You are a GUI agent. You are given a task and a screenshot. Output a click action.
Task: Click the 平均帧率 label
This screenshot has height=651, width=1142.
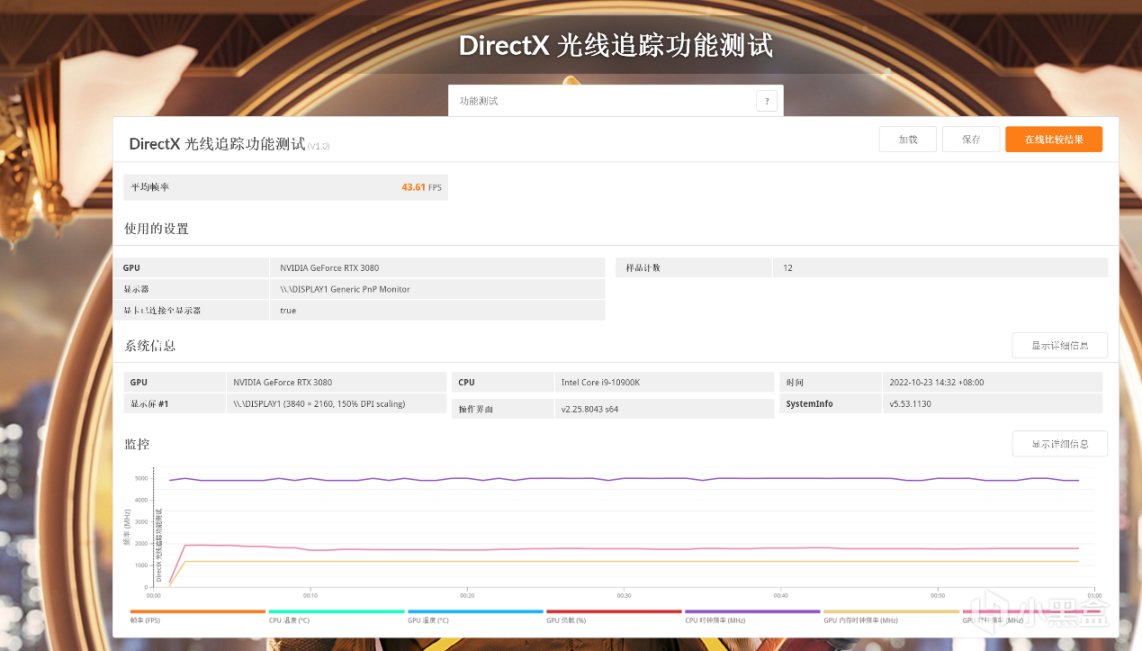point(150,187)
